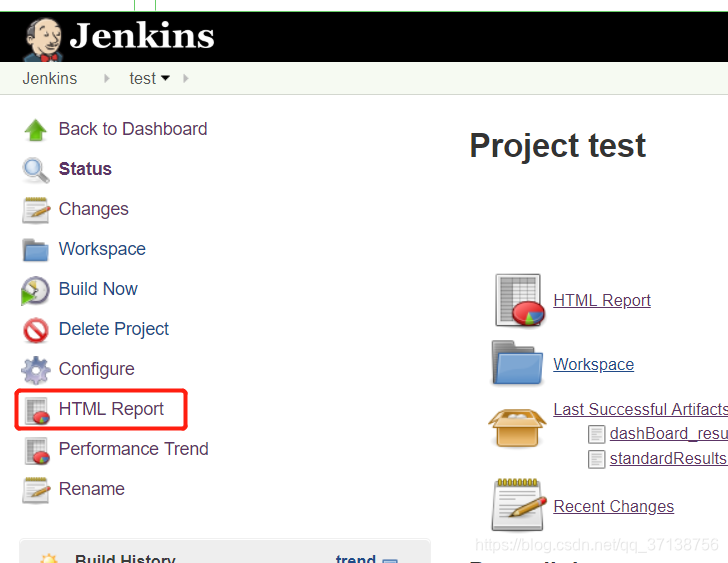Click the Changes notepad icon
Screen dimensions: 728x563
pyautogui.click(x=35, y=210)
